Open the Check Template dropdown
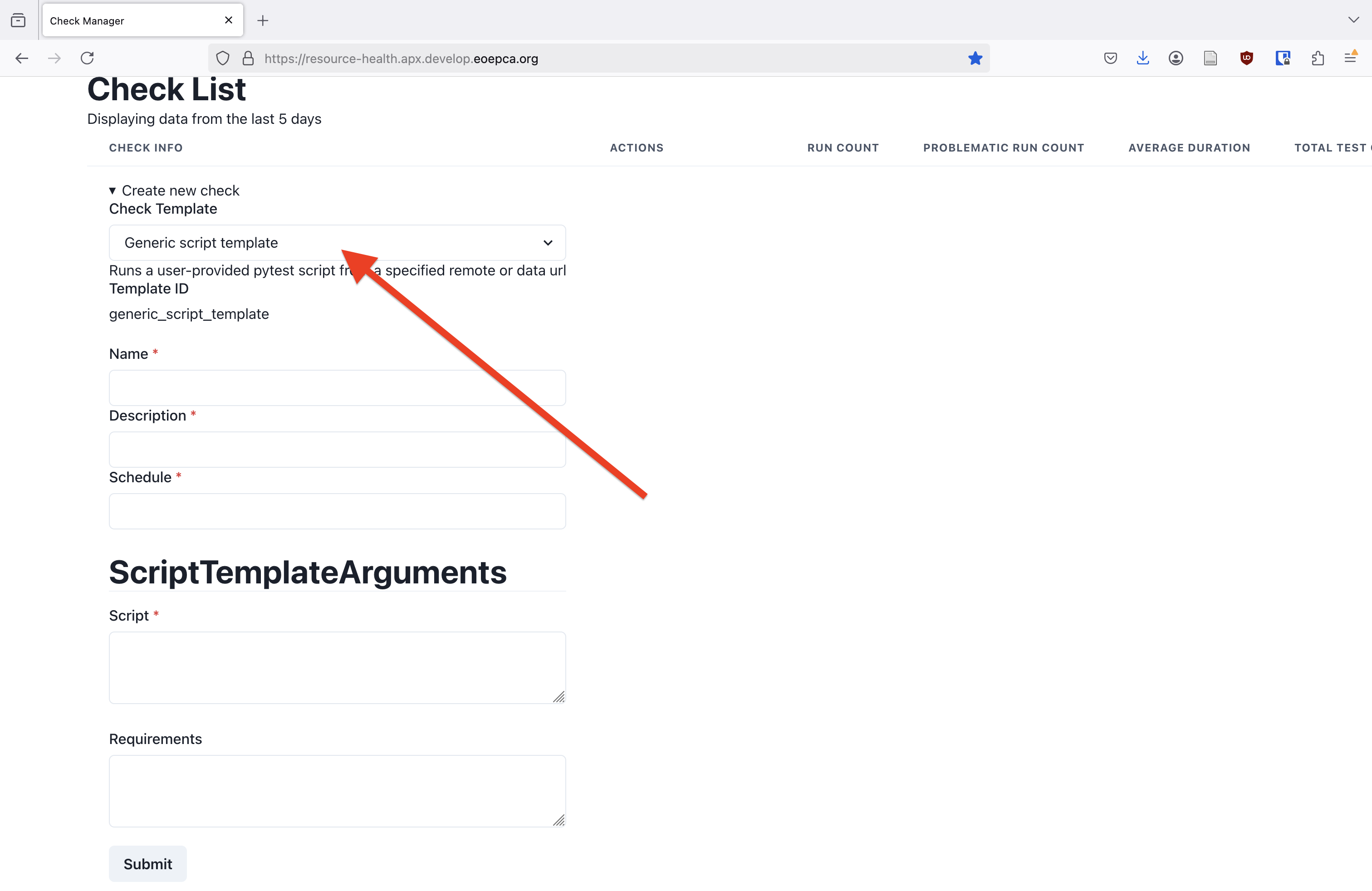The image size is (1372, 891). (x=337, y=243)
